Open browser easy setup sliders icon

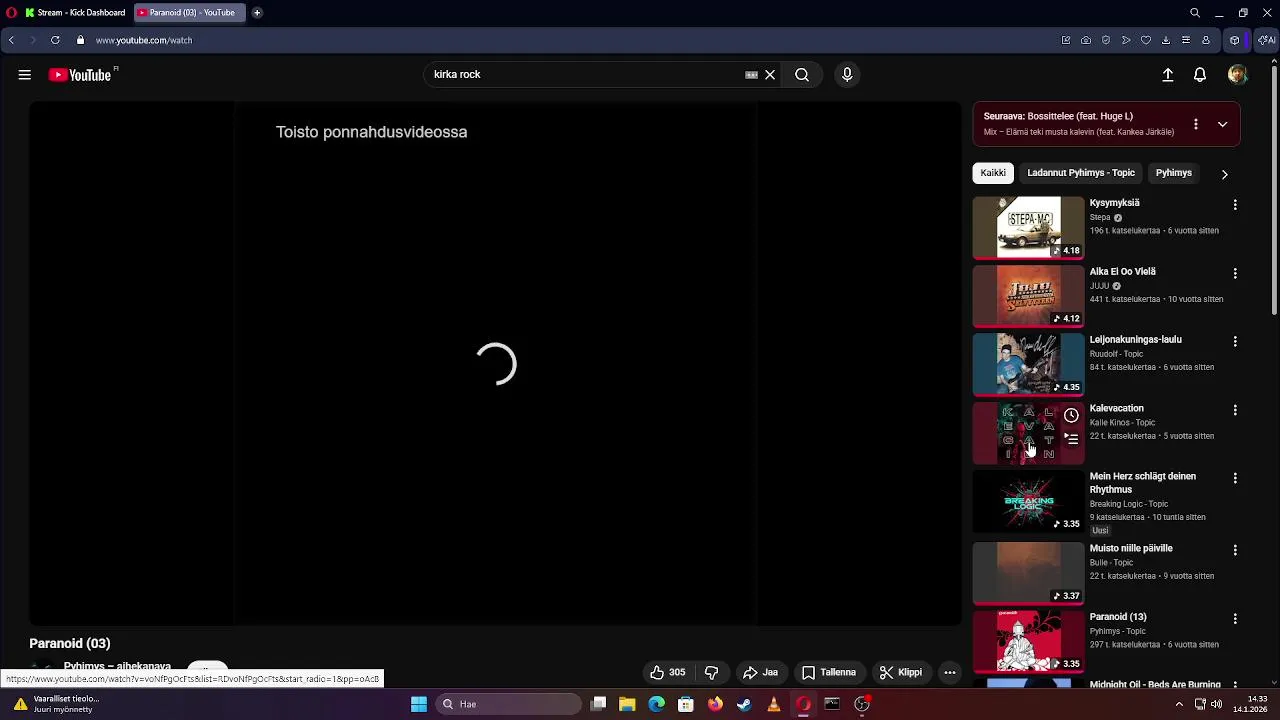[1186, 40]
